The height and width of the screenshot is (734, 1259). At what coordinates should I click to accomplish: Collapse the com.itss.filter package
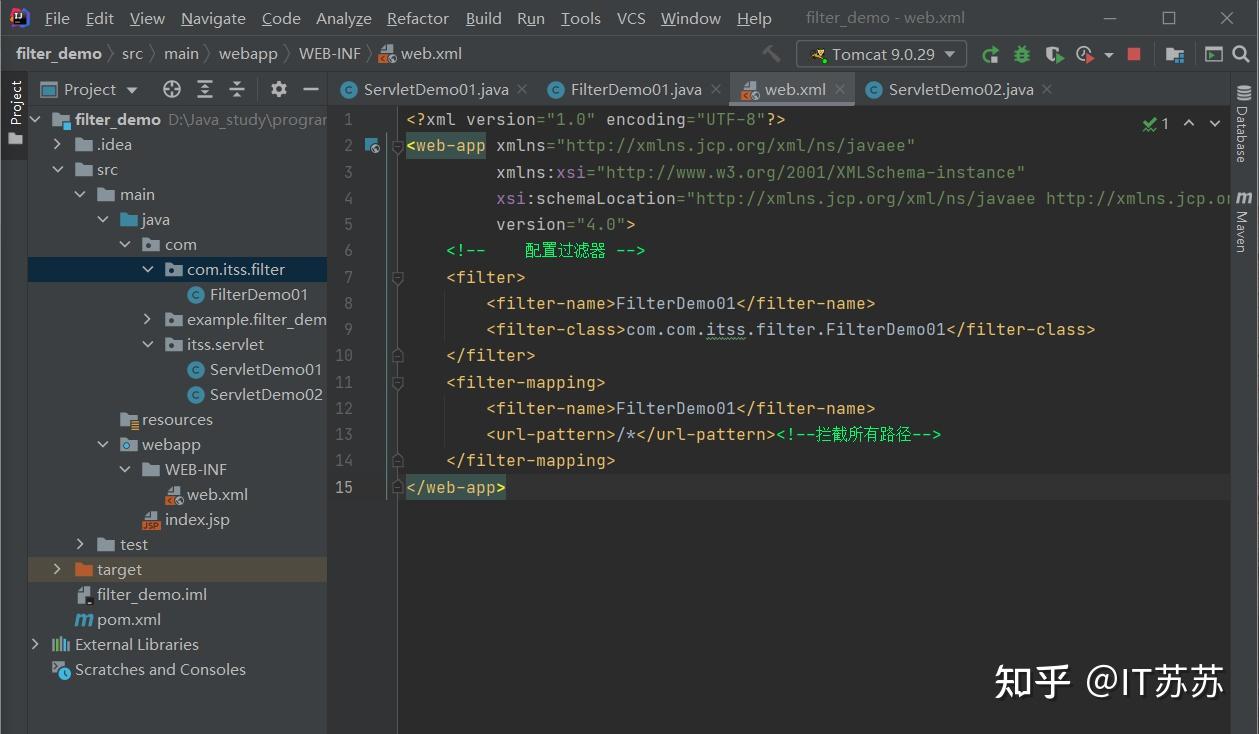pyautogui.click(x=147, y=270)
